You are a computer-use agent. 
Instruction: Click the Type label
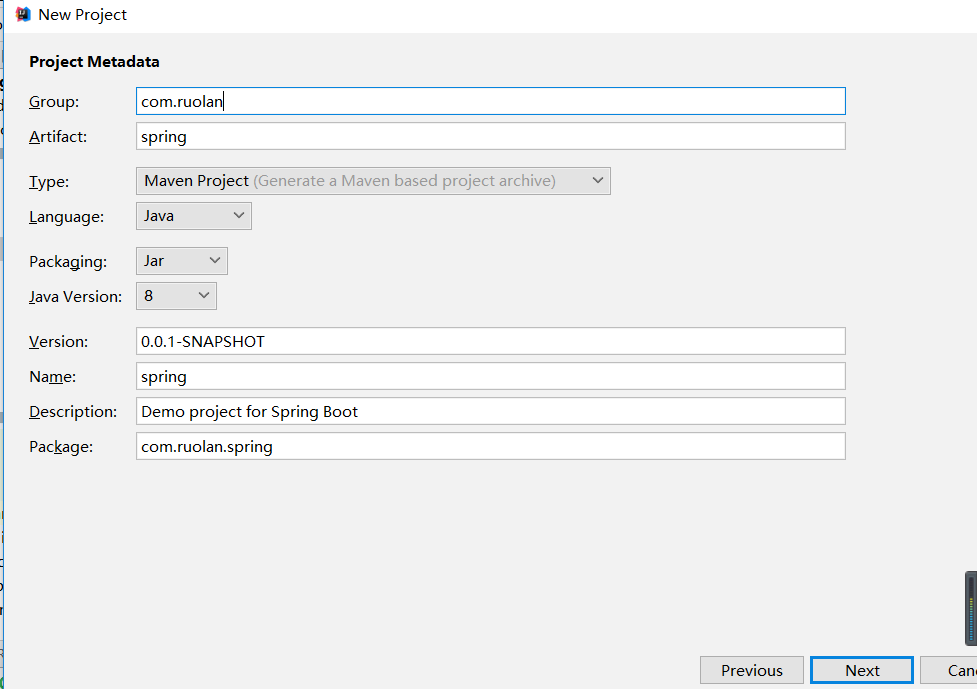(49, 182)
